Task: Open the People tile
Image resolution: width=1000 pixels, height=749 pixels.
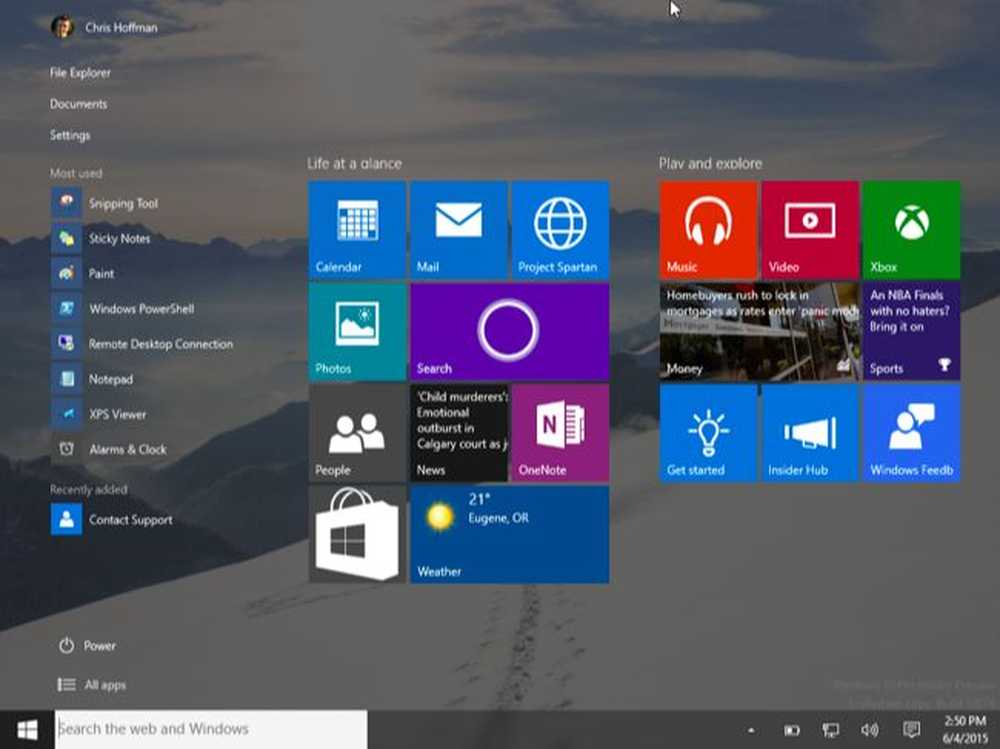Action: click(357, 433)
